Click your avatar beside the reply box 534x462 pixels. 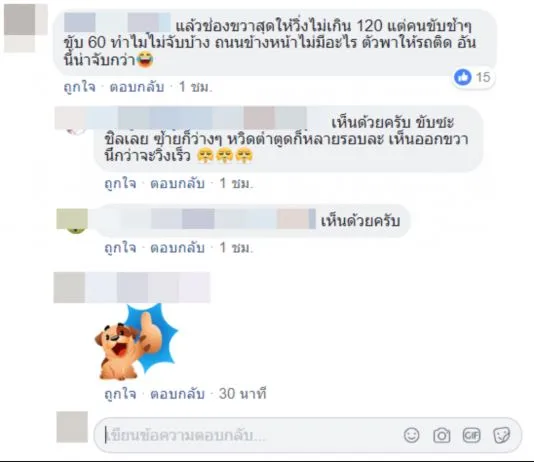72,427
